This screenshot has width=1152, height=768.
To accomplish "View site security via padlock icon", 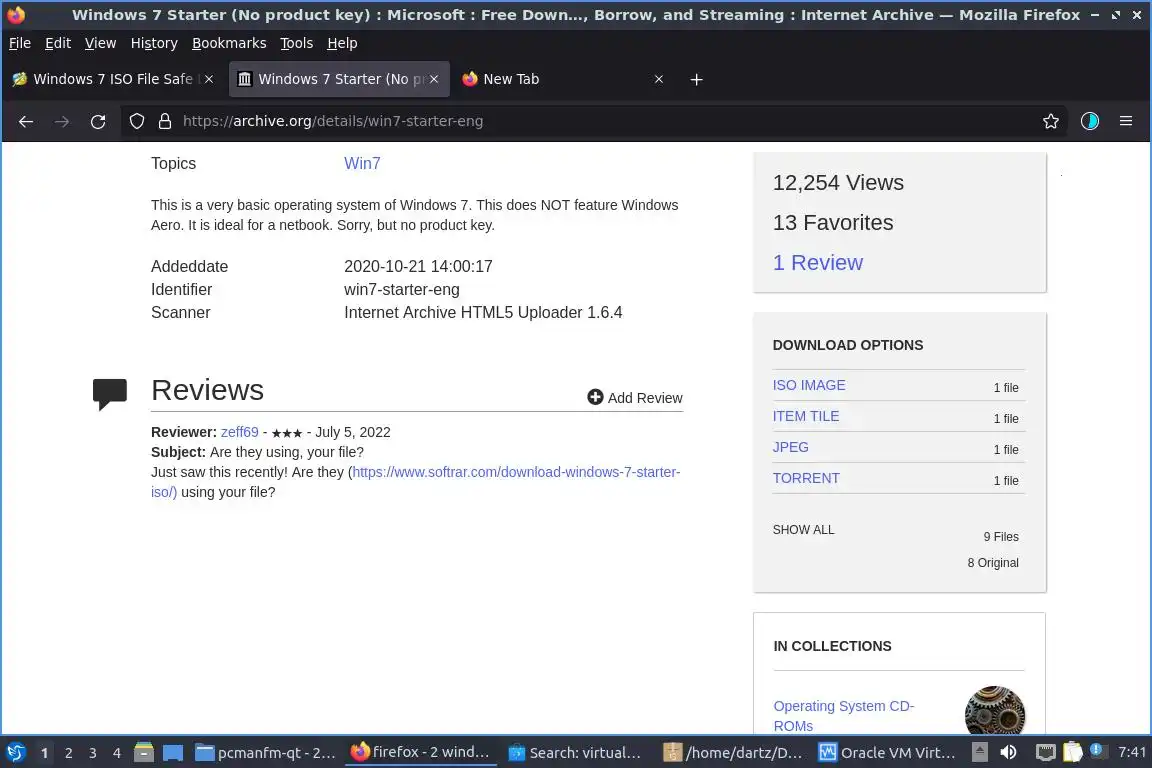I will 165,121.
